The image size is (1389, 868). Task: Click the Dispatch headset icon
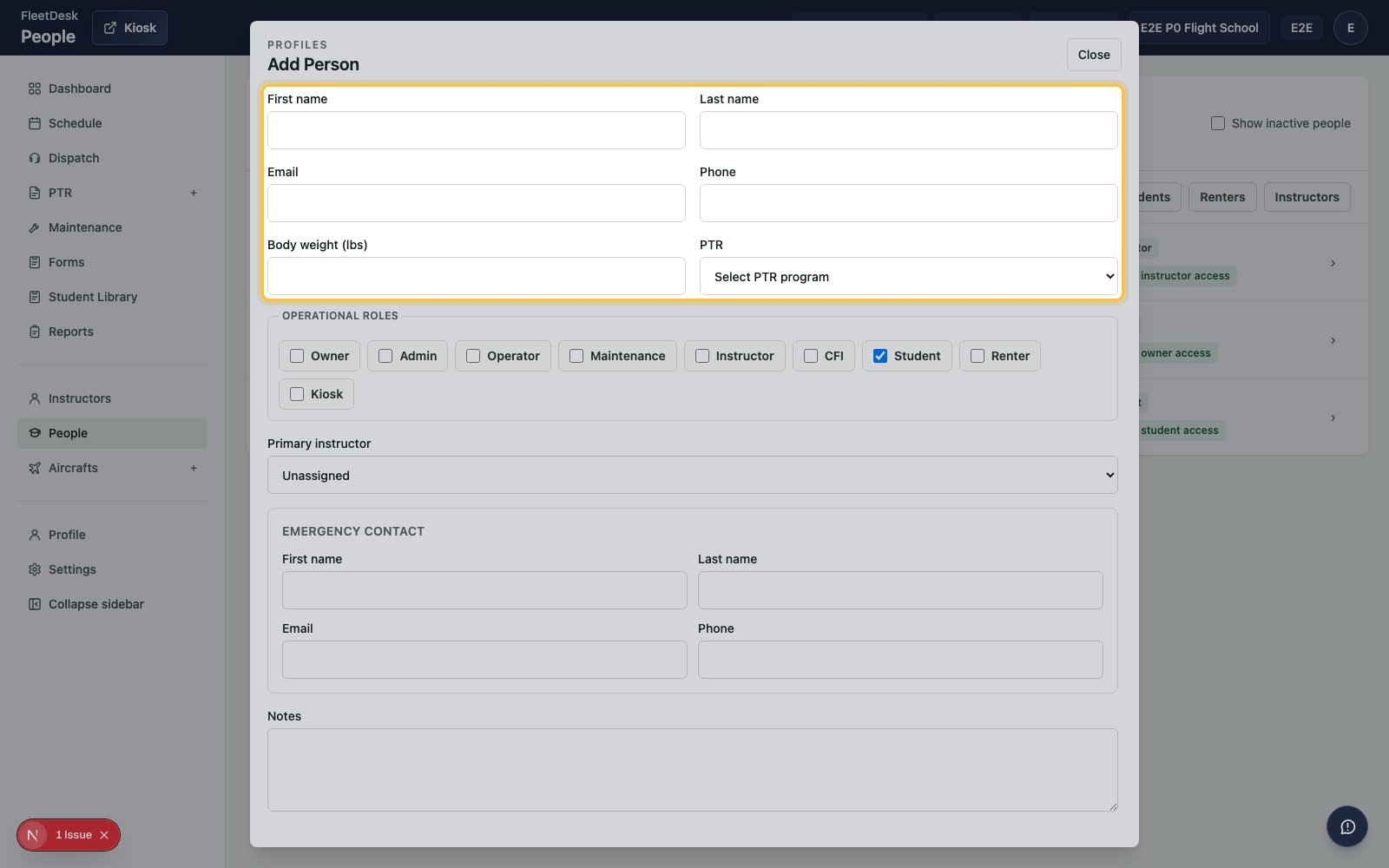35,158
